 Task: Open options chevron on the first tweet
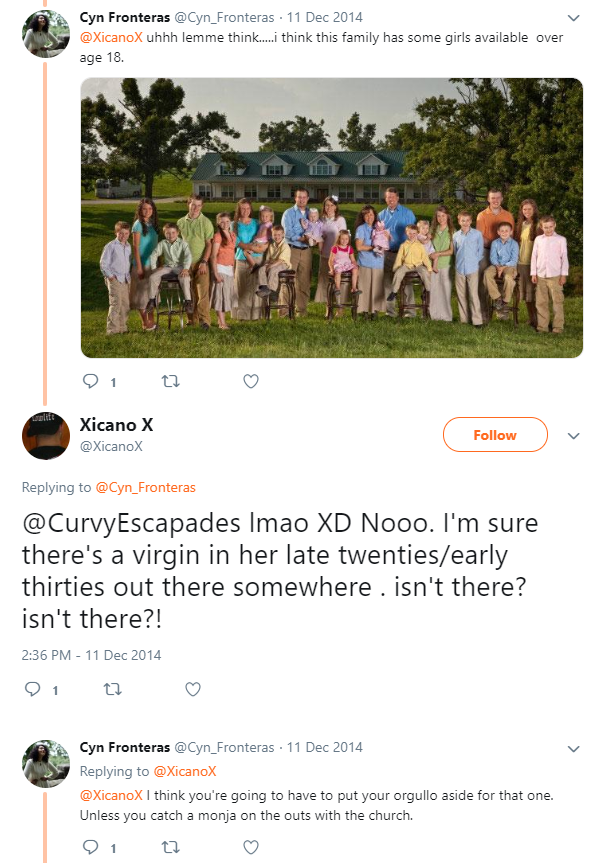tap(573, 18)
